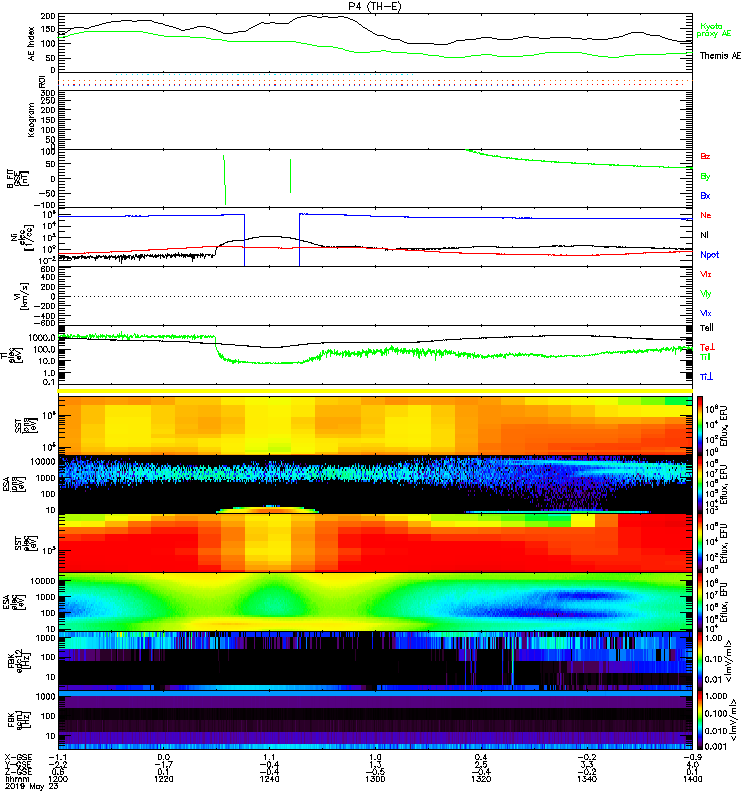Click the SST ions Eflux color bar
Image resolution: width=750 pixels, height=800 pixels.
pos(699,426)
